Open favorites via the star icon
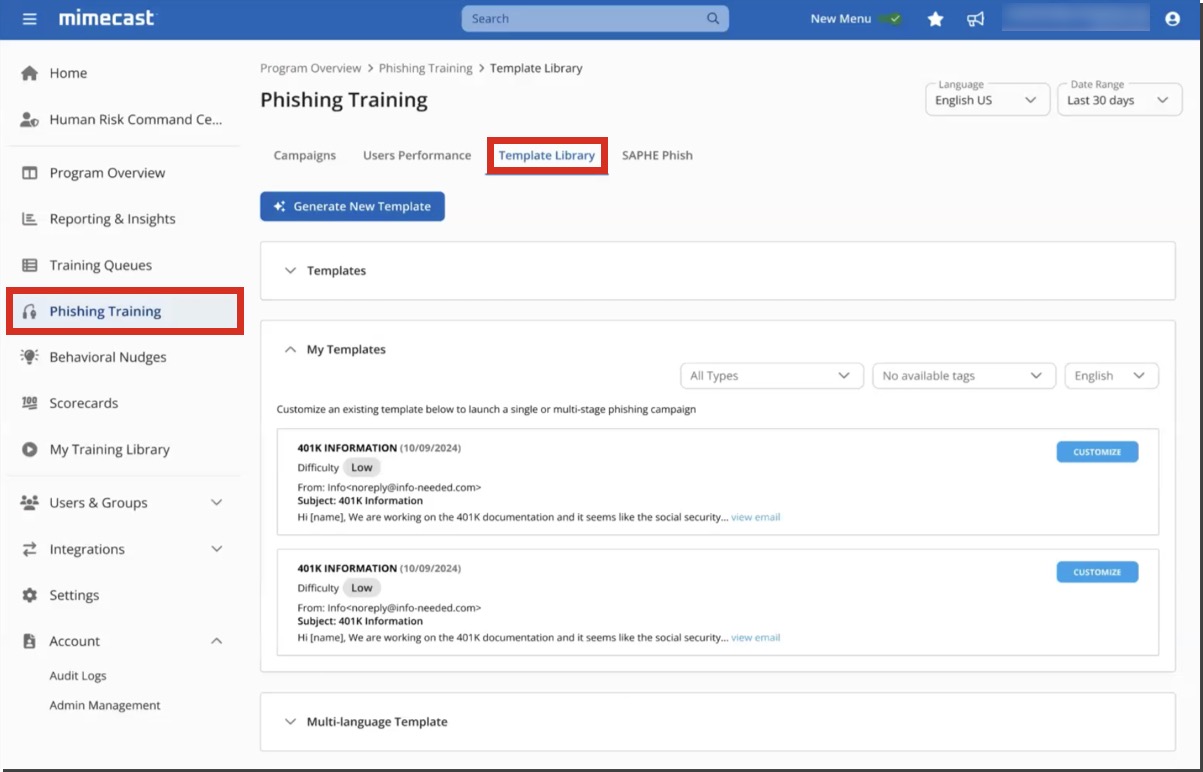The height and width of the screenshot is (772, 1203). [935, 19]
